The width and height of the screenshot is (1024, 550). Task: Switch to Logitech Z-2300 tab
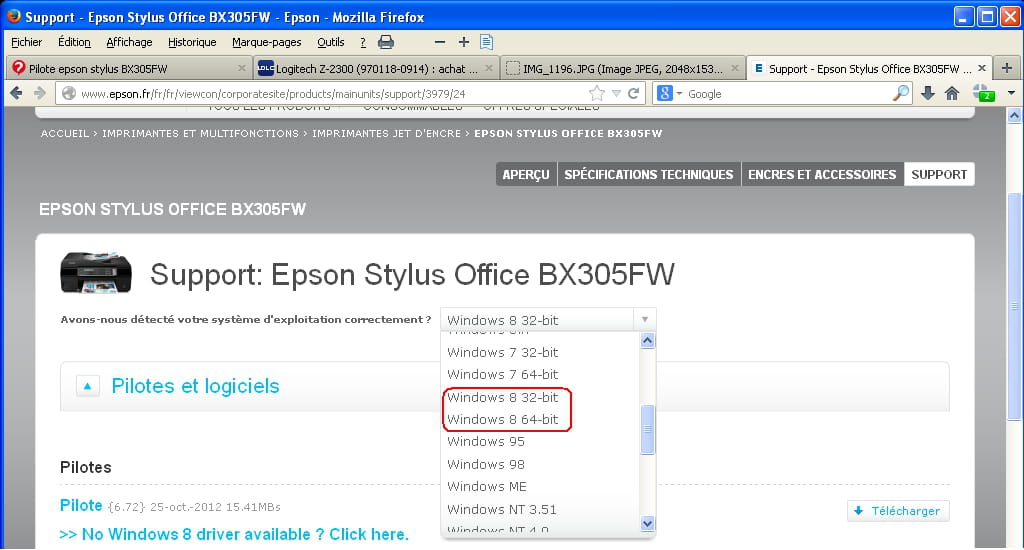click(x=376, y=69)
